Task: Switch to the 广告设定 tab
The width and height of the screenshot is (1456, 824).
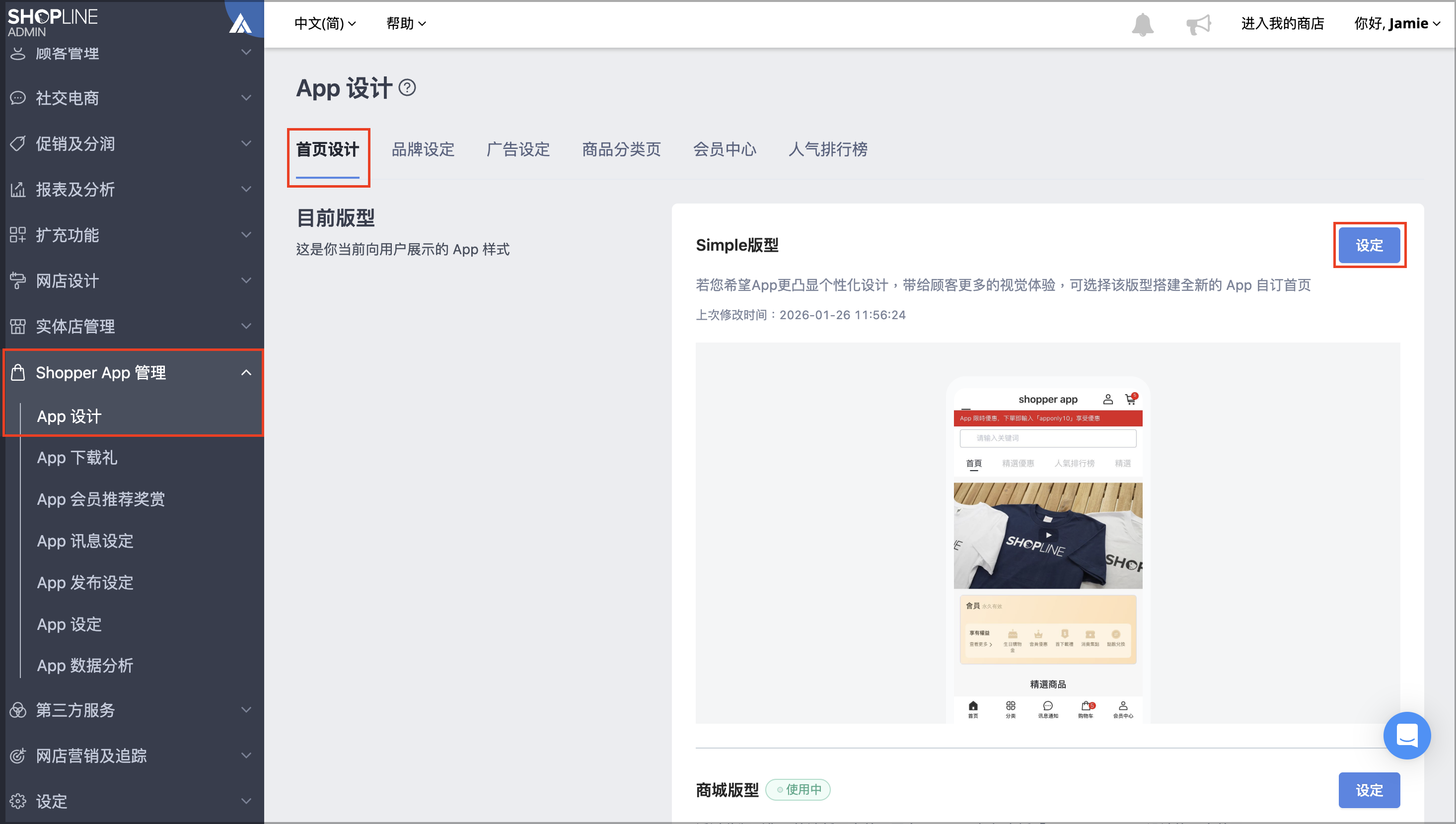Action: [518, 149]
